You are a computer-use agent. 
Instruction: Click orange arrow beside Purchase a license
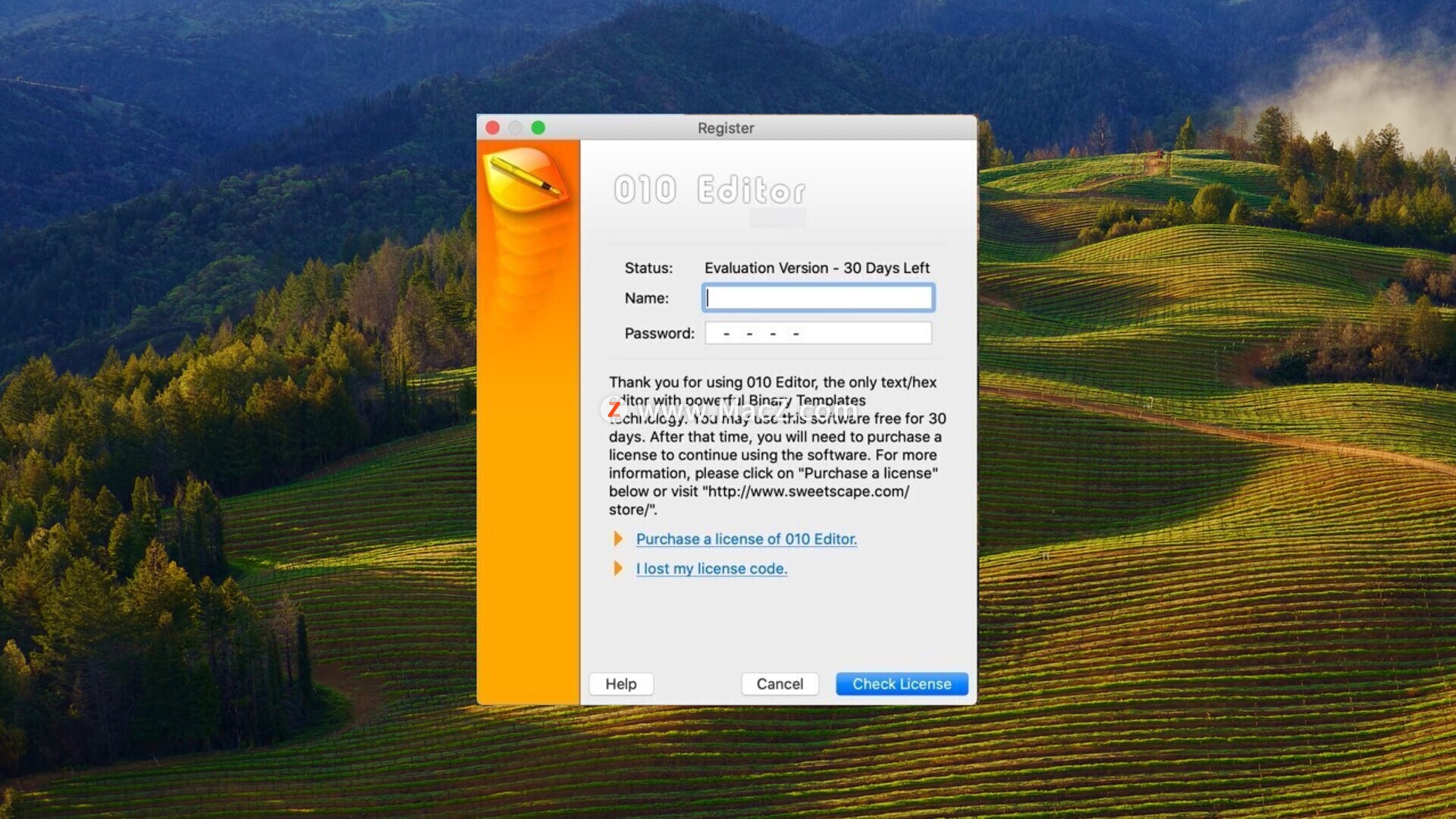618,539
